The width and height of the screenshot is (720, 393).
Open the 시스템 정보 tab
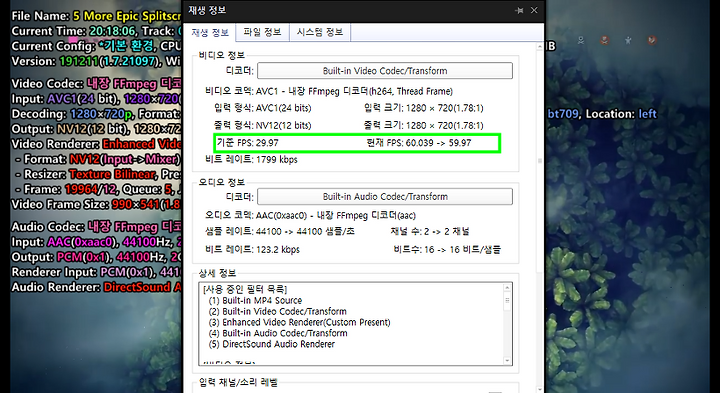point(320,32)
